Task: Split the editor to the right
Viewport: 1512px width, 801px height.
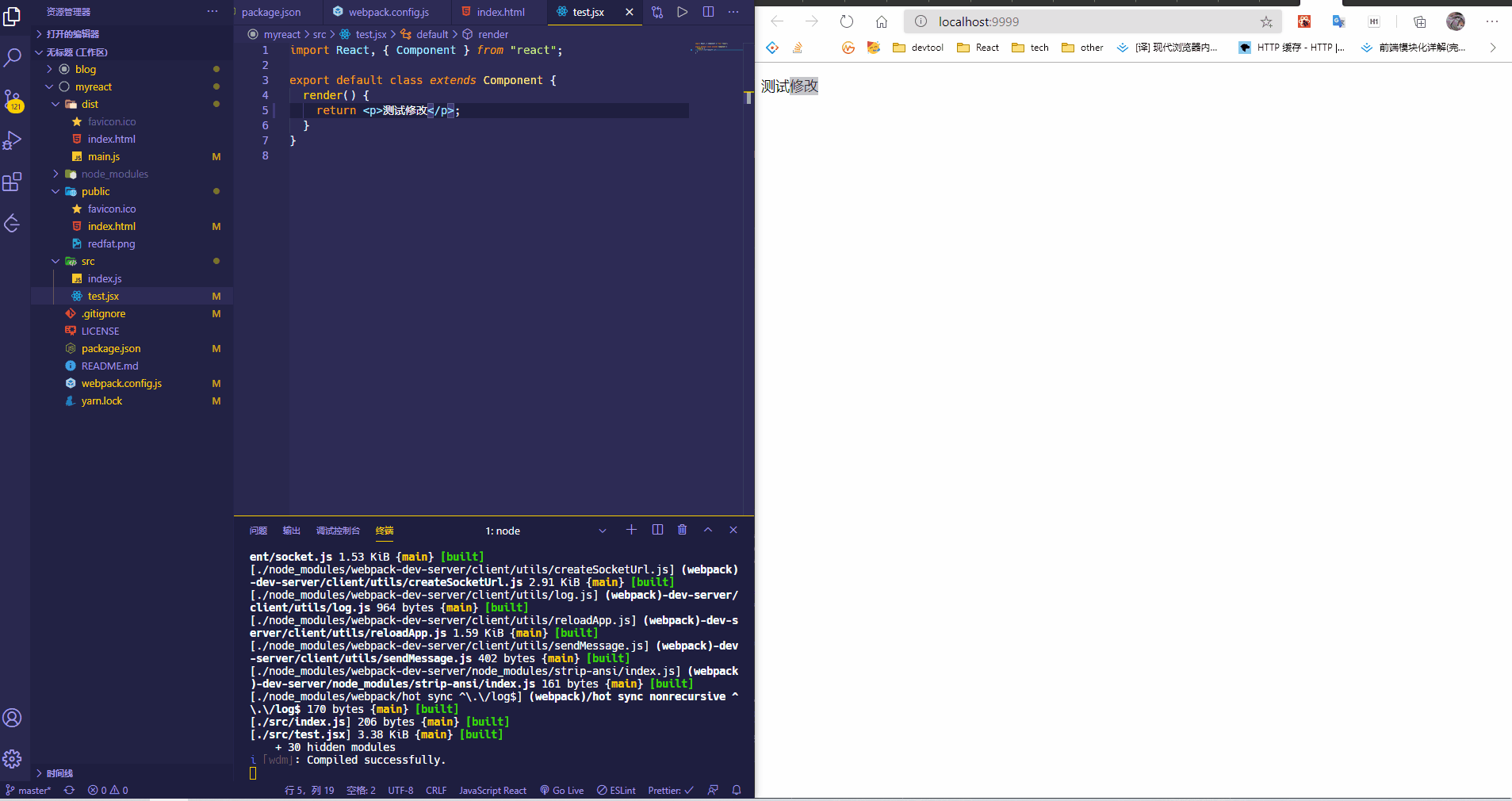Action: click(x=708, y=12)
